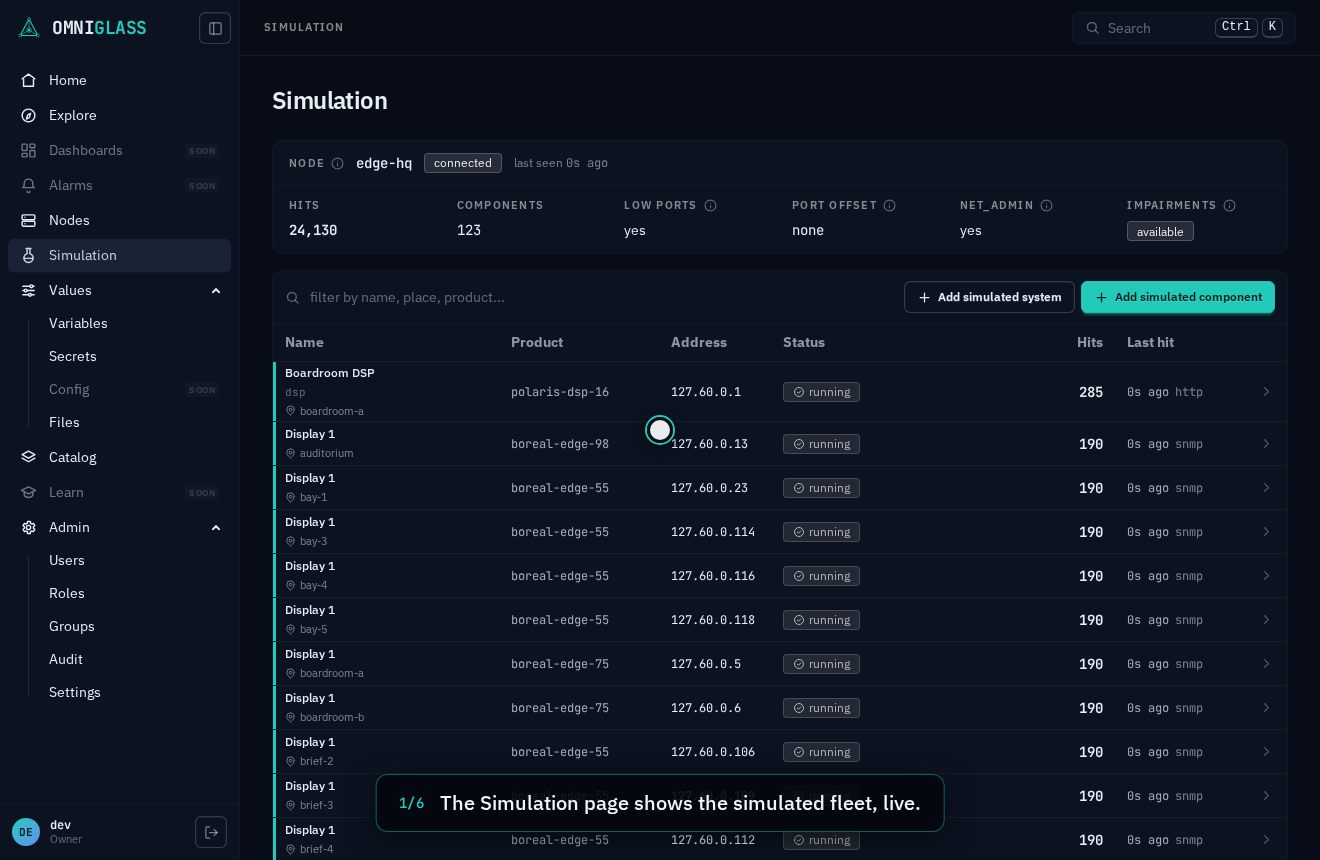Click the DE user avatar
Screen dimensions: 1320x860
point(26,832)
